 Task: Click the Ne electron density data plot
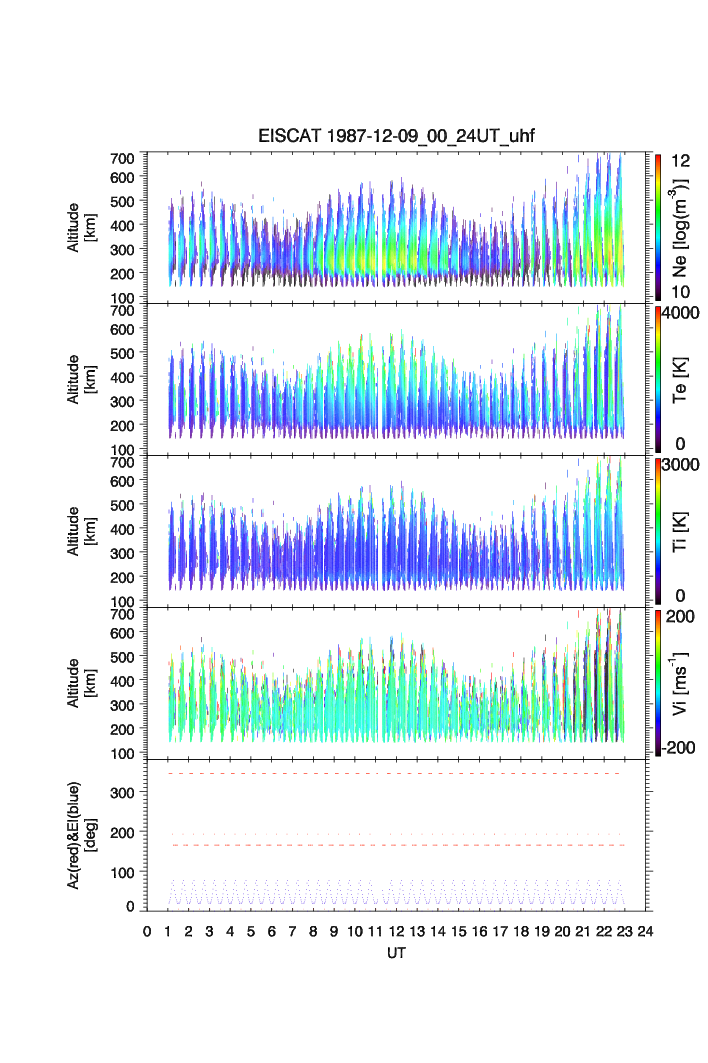tap(396, 227)
